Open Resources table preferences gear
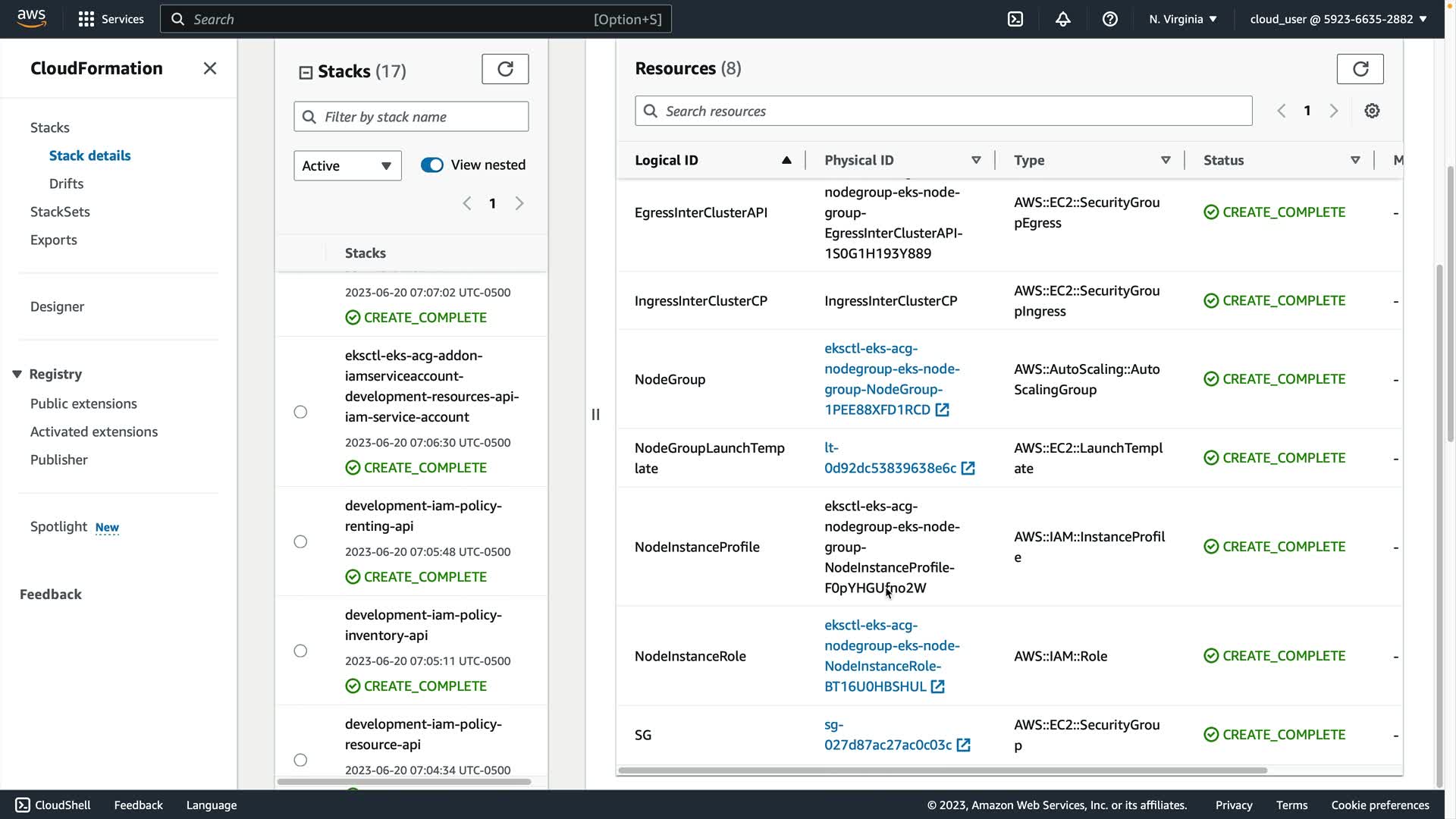1456x819 pixels. click(1372, 111)
